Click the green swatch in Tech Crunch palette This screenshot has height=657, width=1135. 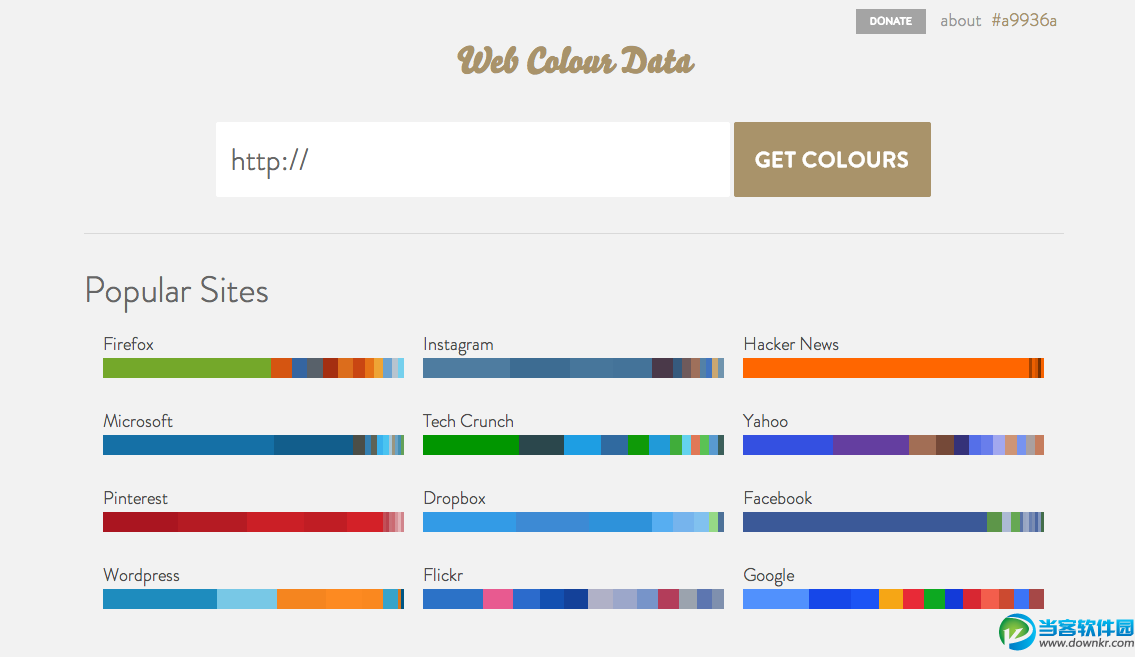[x=470, y=445]
